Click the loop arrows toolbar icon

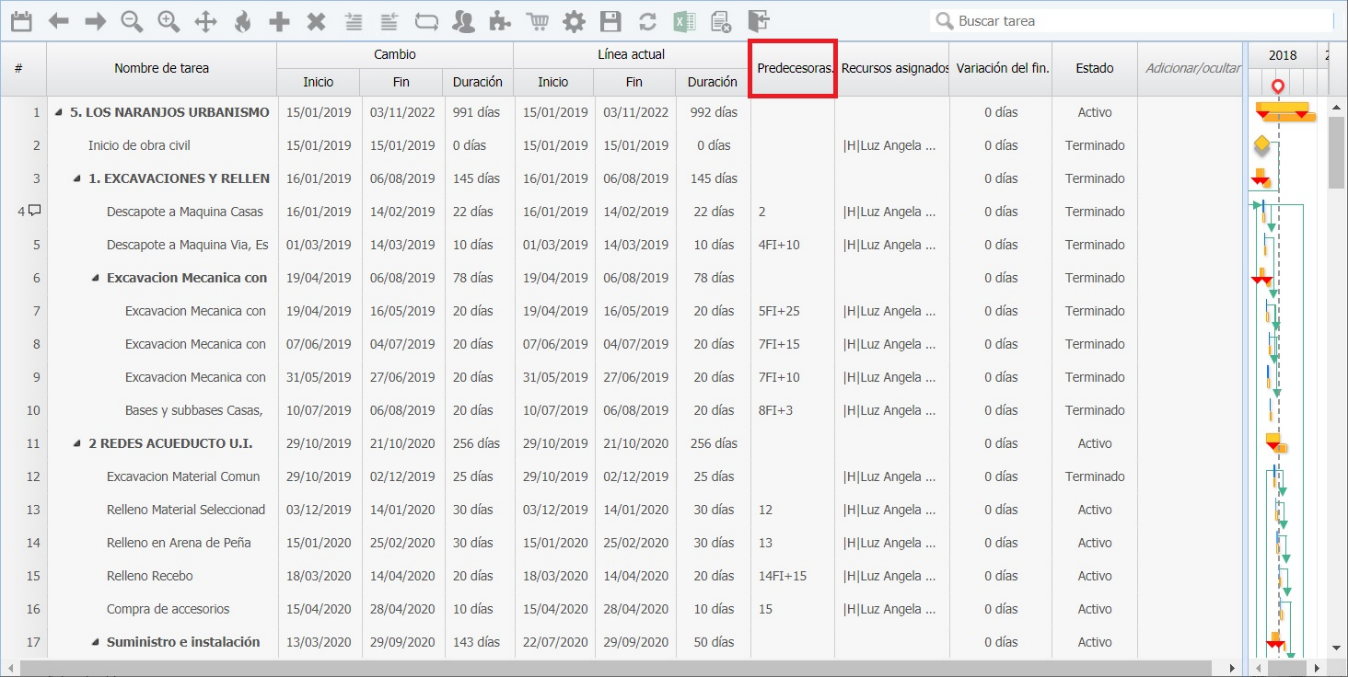pos(426,21)
